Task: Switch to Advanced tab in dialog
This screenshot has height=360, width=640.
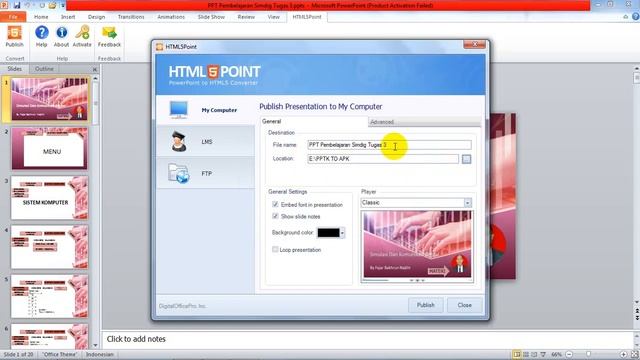Action: pos(424,122)
